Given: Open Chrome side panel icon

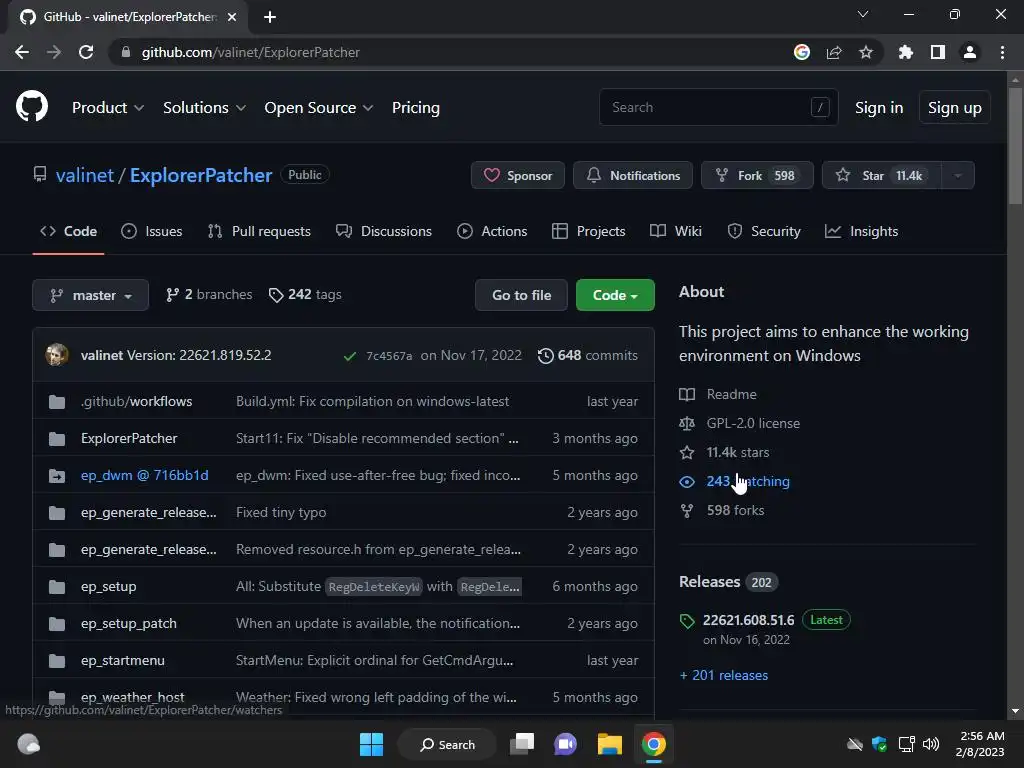Looking at the screenshot, I should (x=937, y=52).
